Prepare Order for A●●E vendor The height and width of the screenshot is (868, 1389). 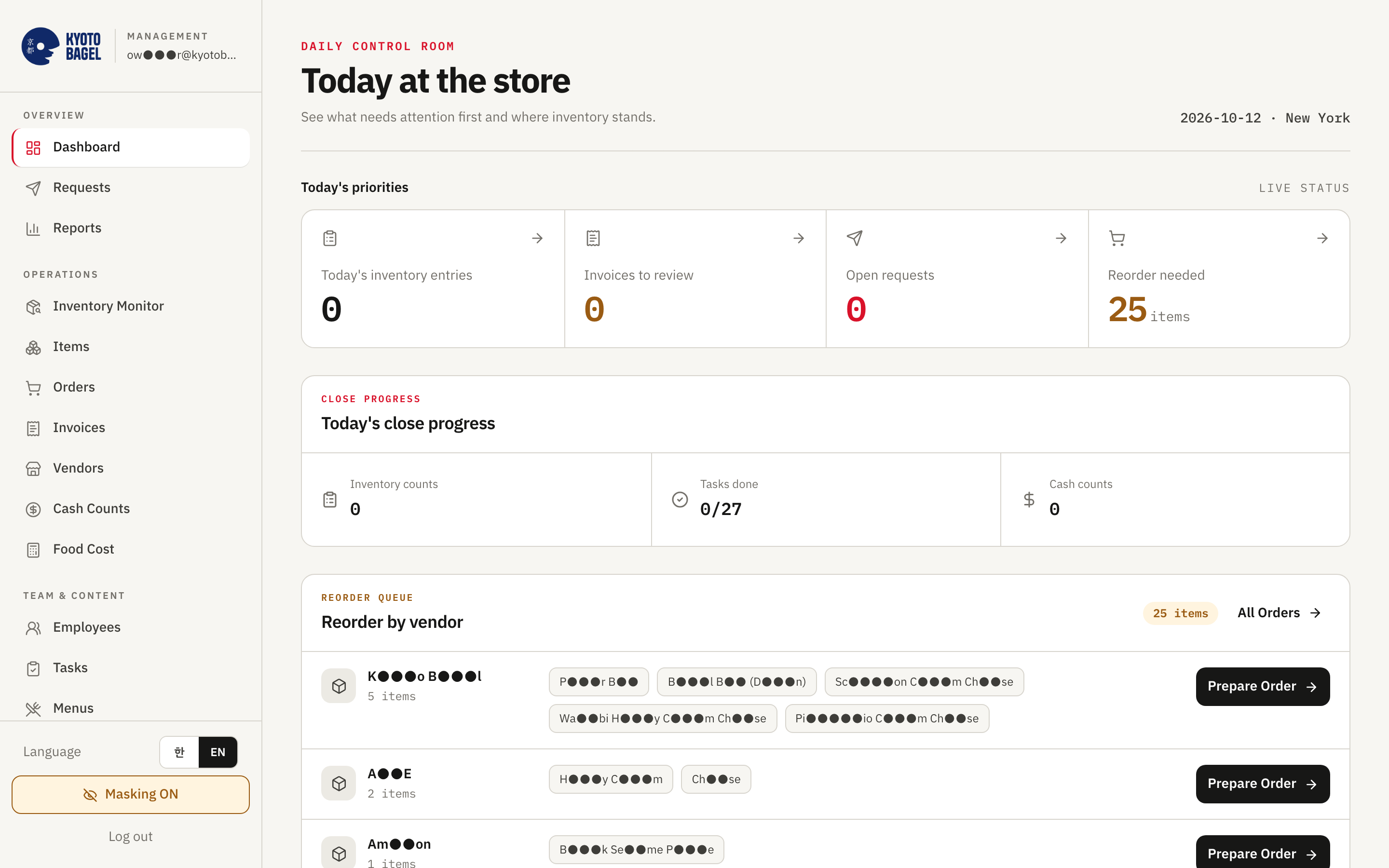coord(1262,784)
